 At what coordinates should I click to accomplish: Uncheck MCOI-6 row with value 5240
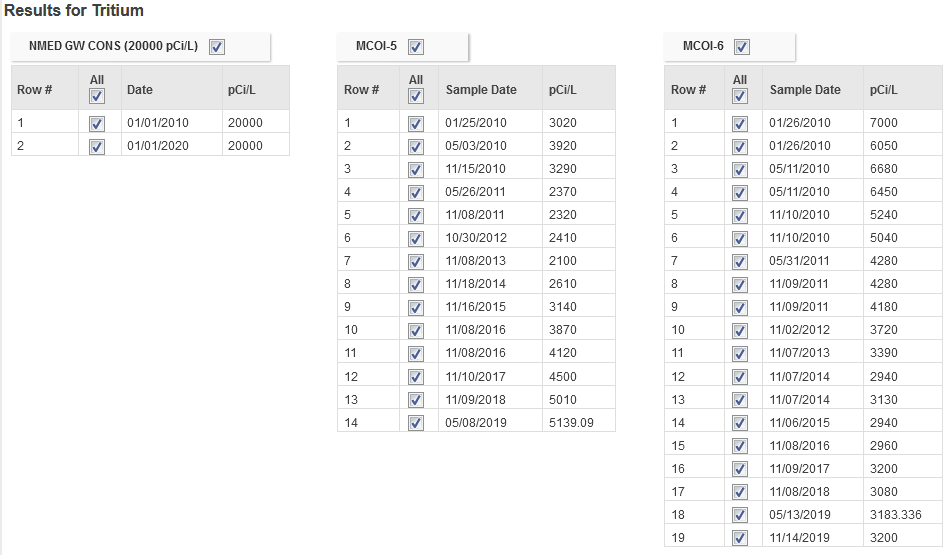point(740,216)
